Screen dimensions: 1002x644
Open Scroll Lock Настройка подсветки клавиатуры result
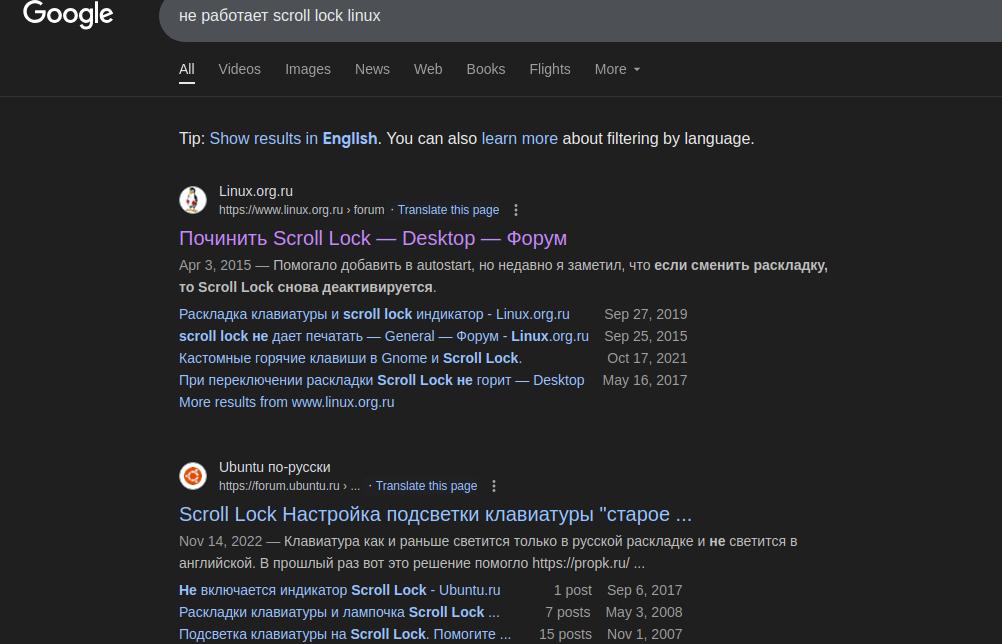[435, 514]
